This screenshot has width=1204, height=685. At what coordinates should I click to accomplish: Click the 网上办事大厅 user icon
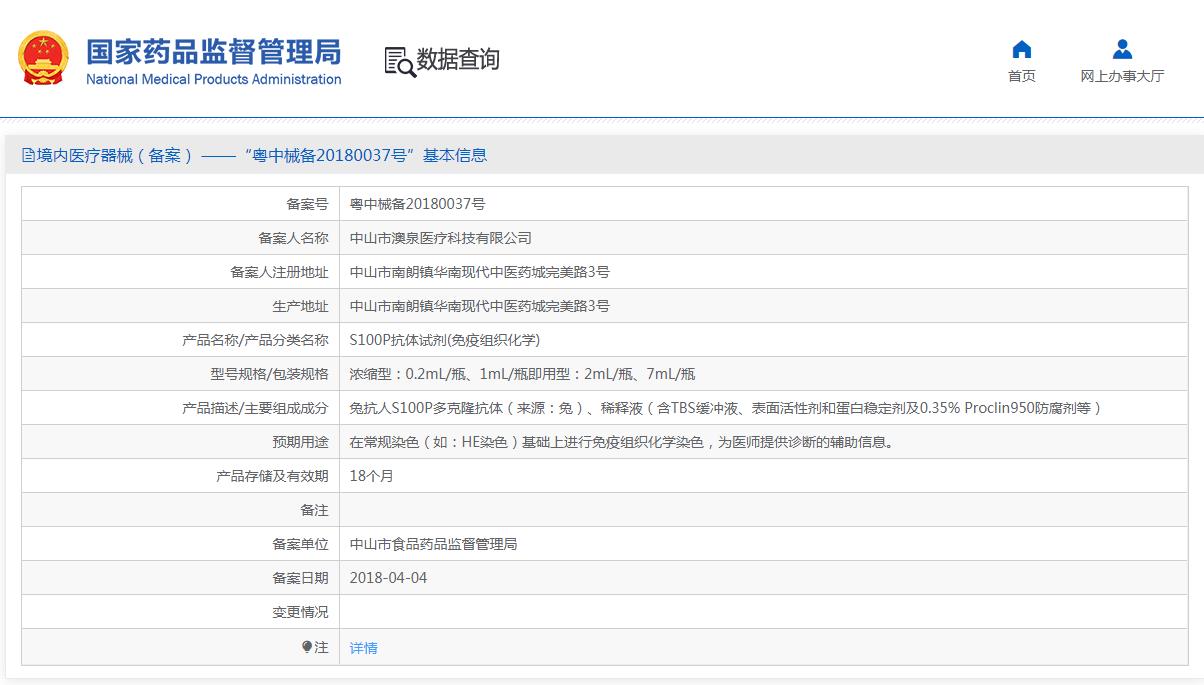(1122, 50)
